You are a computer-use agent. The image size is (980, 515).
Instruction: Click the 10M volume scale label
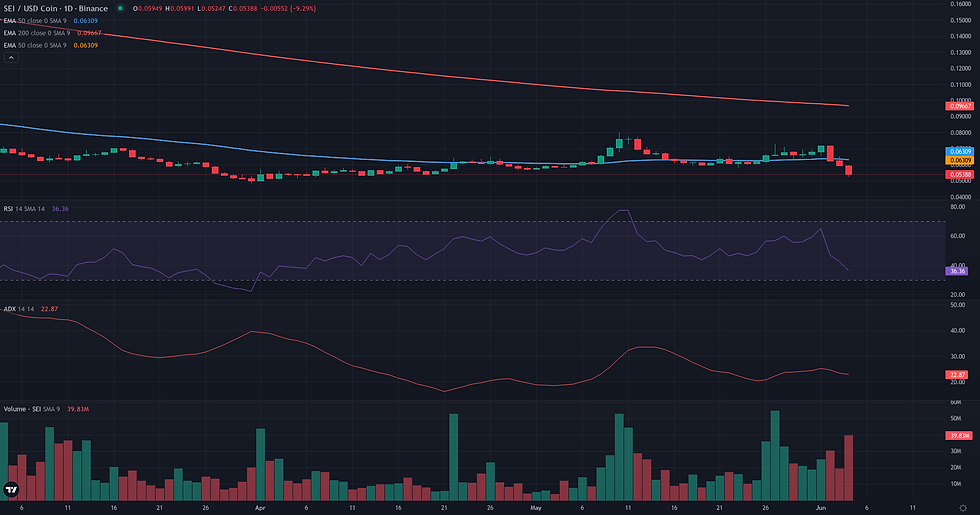pyautogui.click(x=956, y=484)
